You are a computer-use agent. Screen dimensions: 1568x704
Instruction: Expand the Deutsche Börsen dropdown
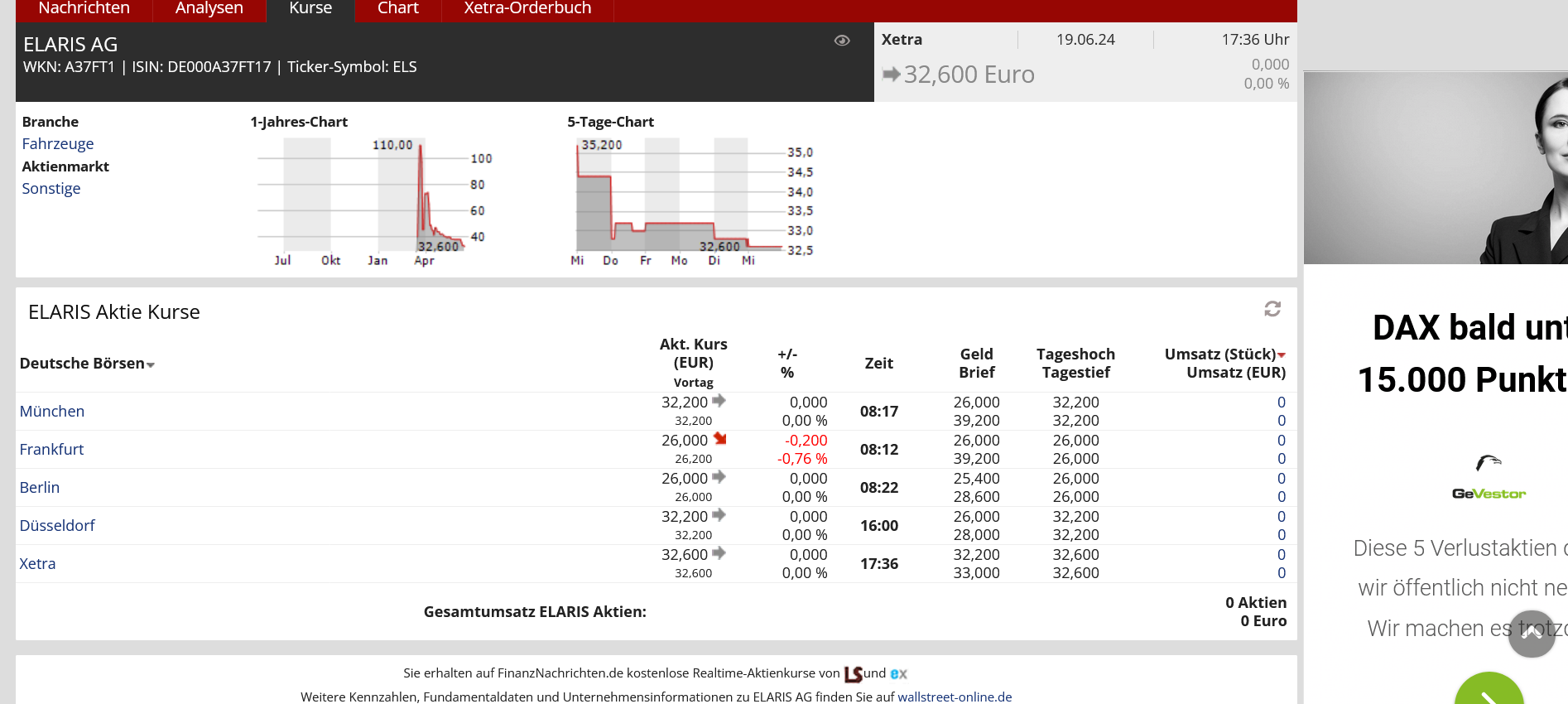151,364
